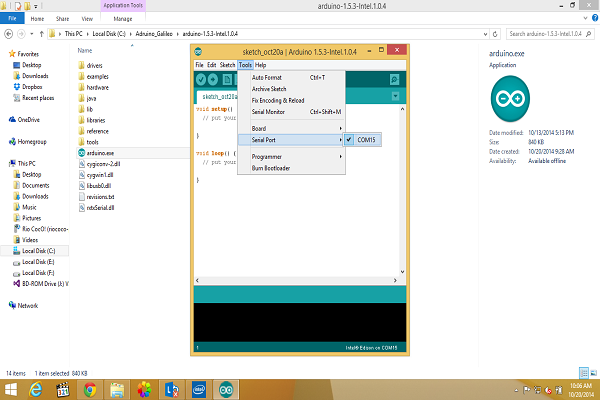Click the Arduino Verify checkmark button

(x=201, y=79)
